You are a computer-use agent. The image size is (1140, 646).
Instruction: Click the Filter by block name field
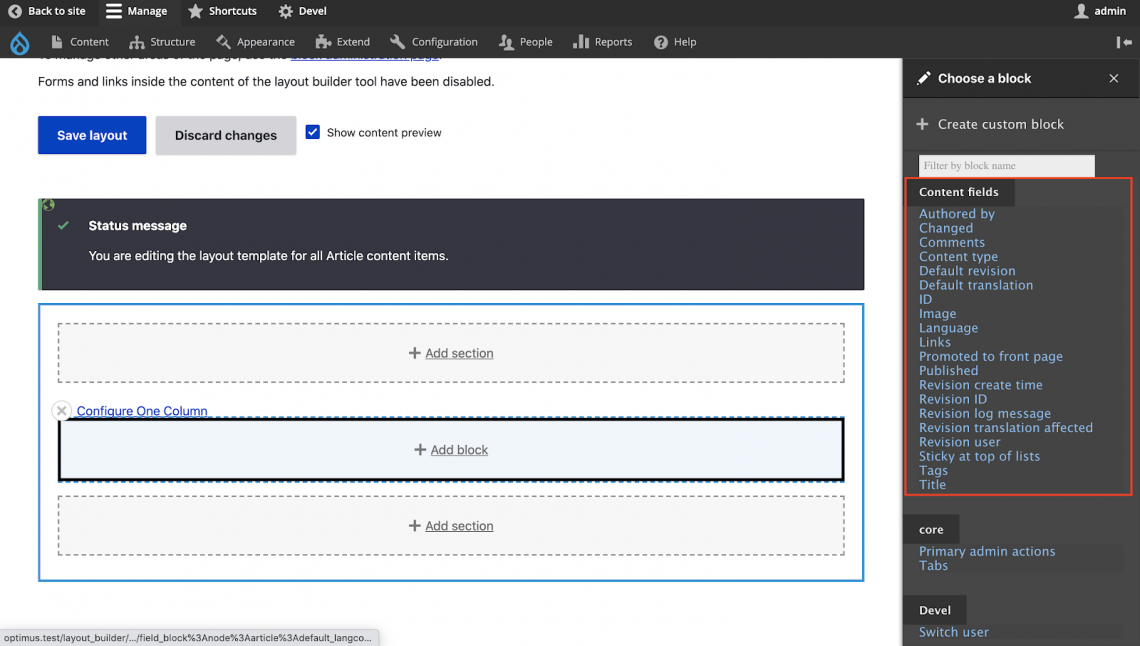click(x=1006, y=166)
